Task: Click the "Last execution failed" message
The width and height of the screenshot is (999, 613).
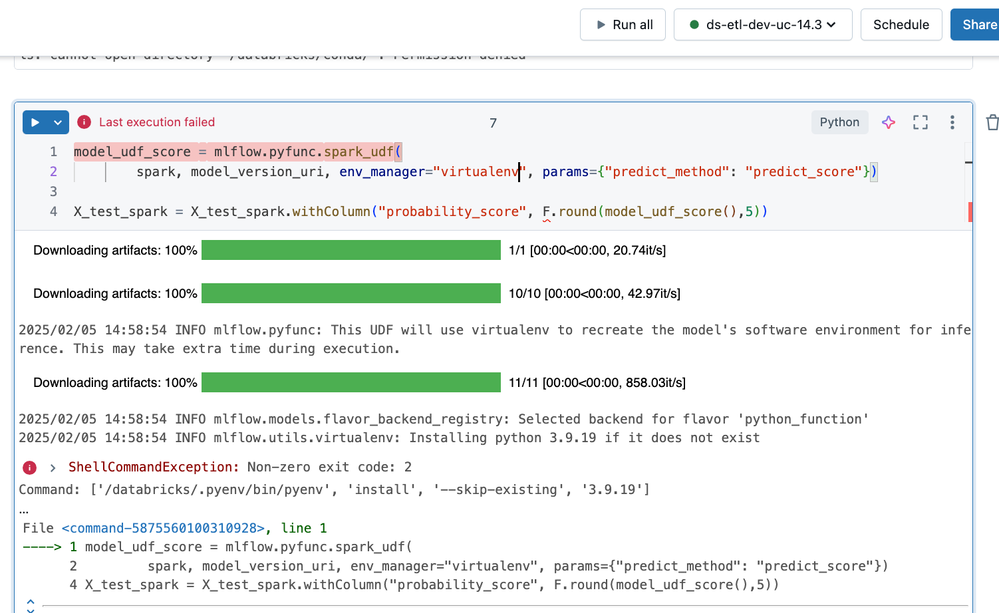Action: [156, 122]
